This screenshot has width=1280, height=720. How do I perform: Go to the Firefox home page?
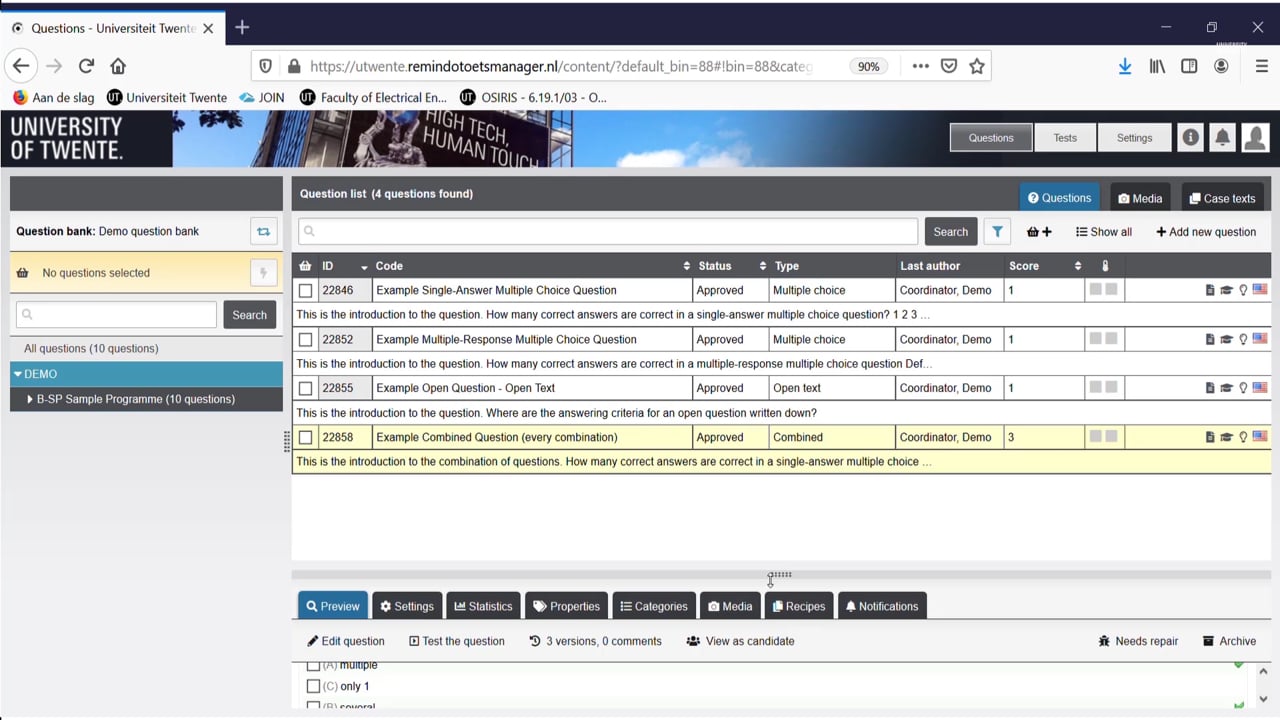pyautogui.click(x=118, y=66)
